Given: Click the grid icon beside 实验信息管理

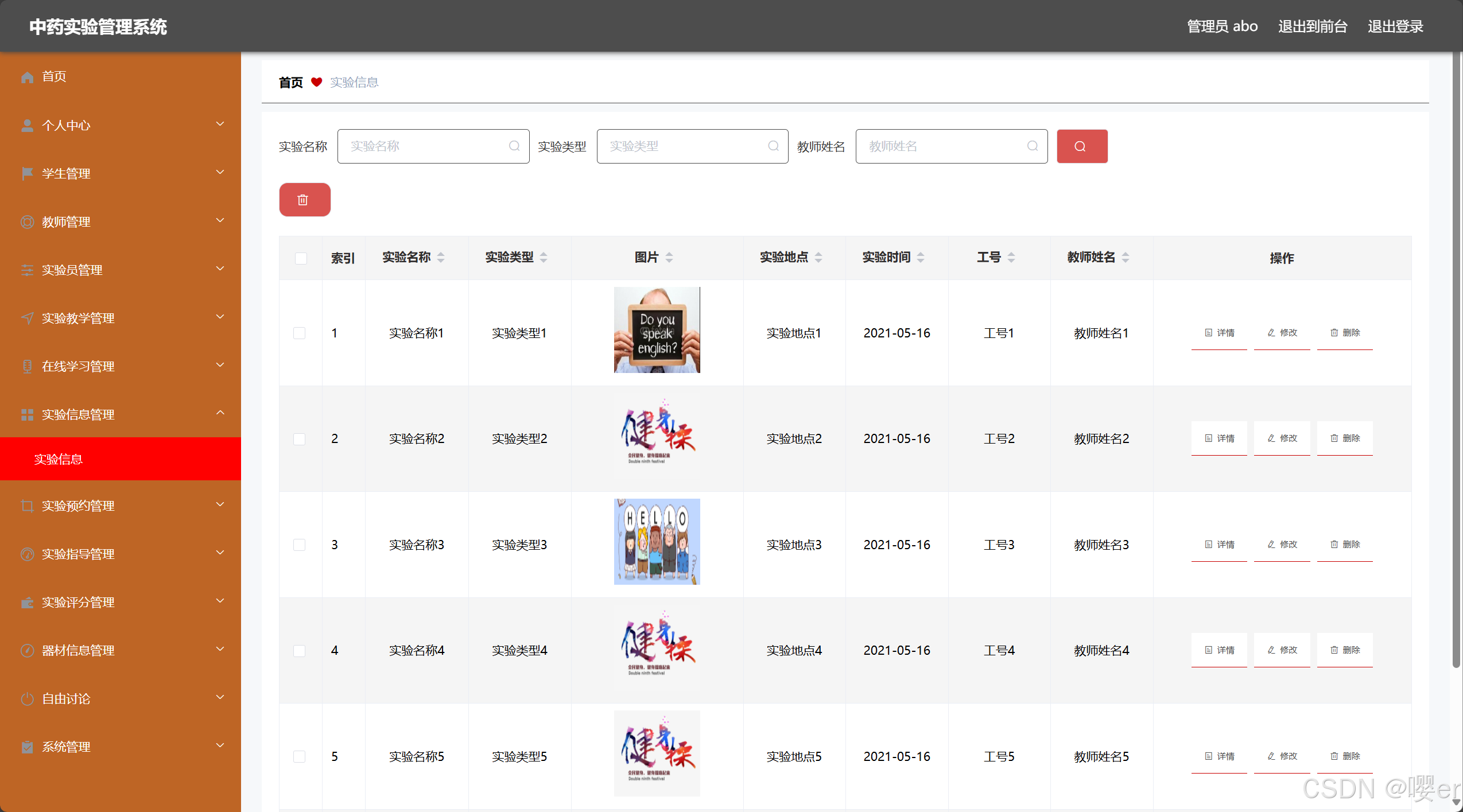Looking at the screenshot, I should pos(27,415).
